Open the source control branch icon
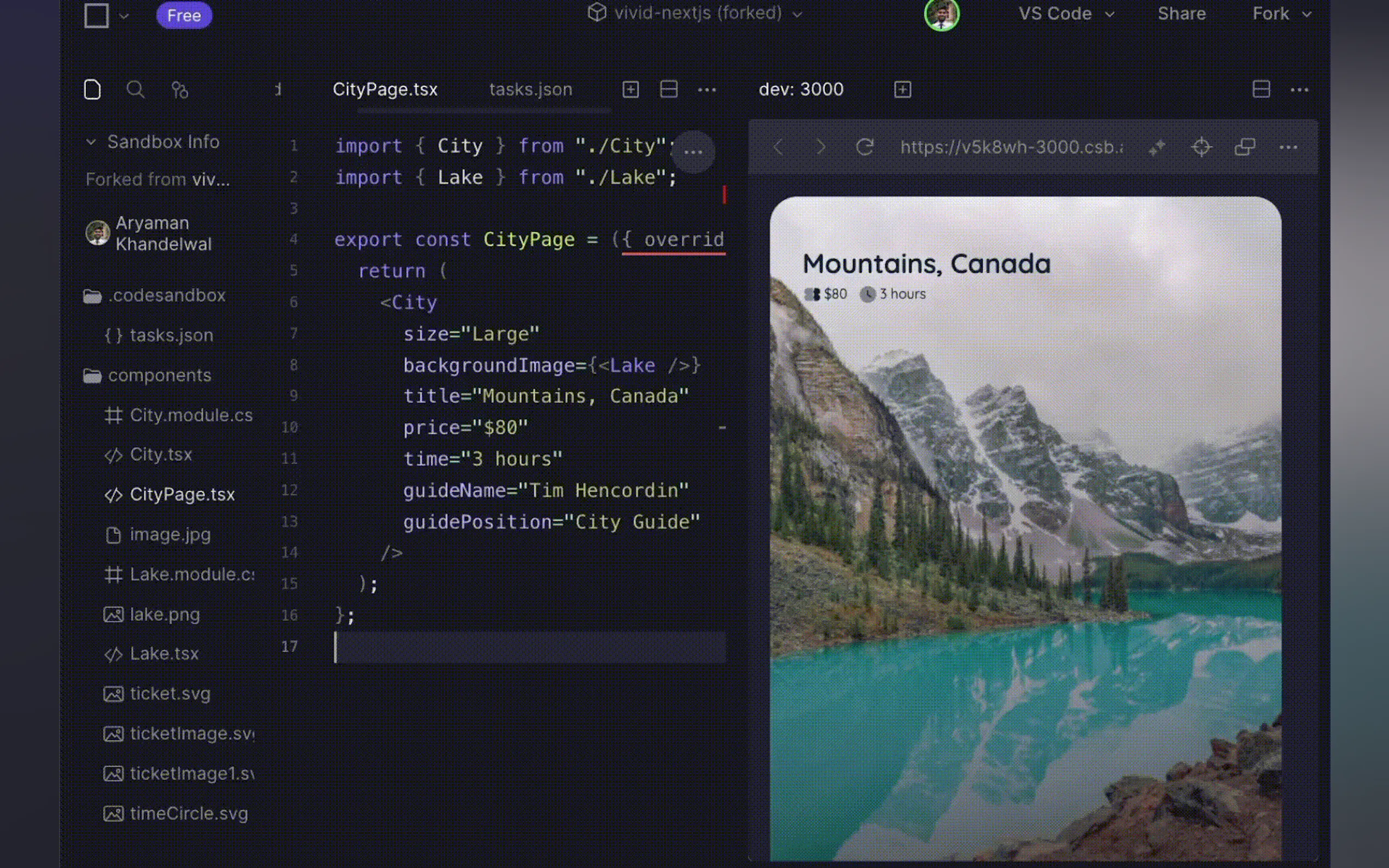This screenshot has height=868, width=1389. coord(180,90)
